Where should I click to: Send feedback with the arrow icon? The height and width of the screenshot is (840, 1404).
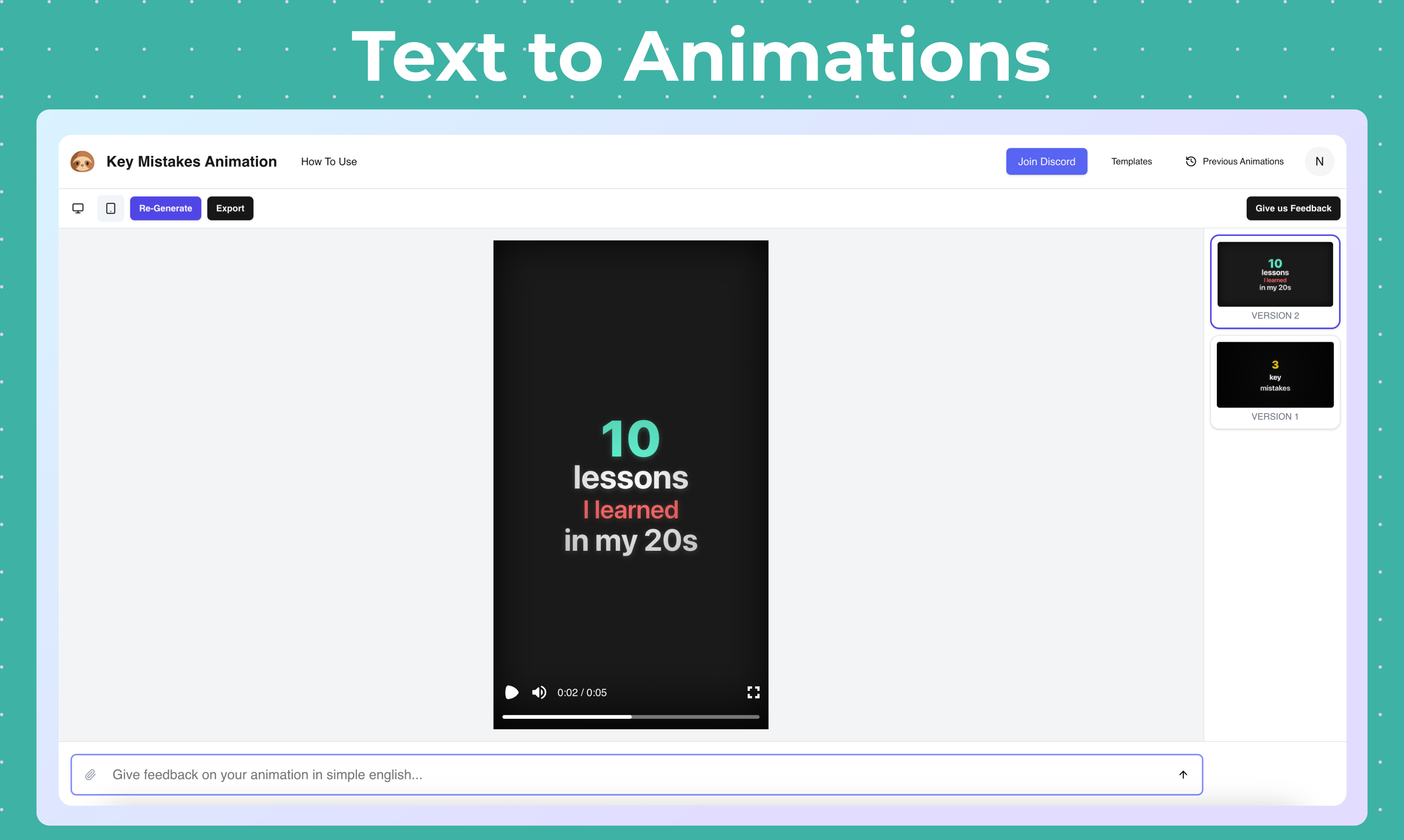pos(1183,774)
